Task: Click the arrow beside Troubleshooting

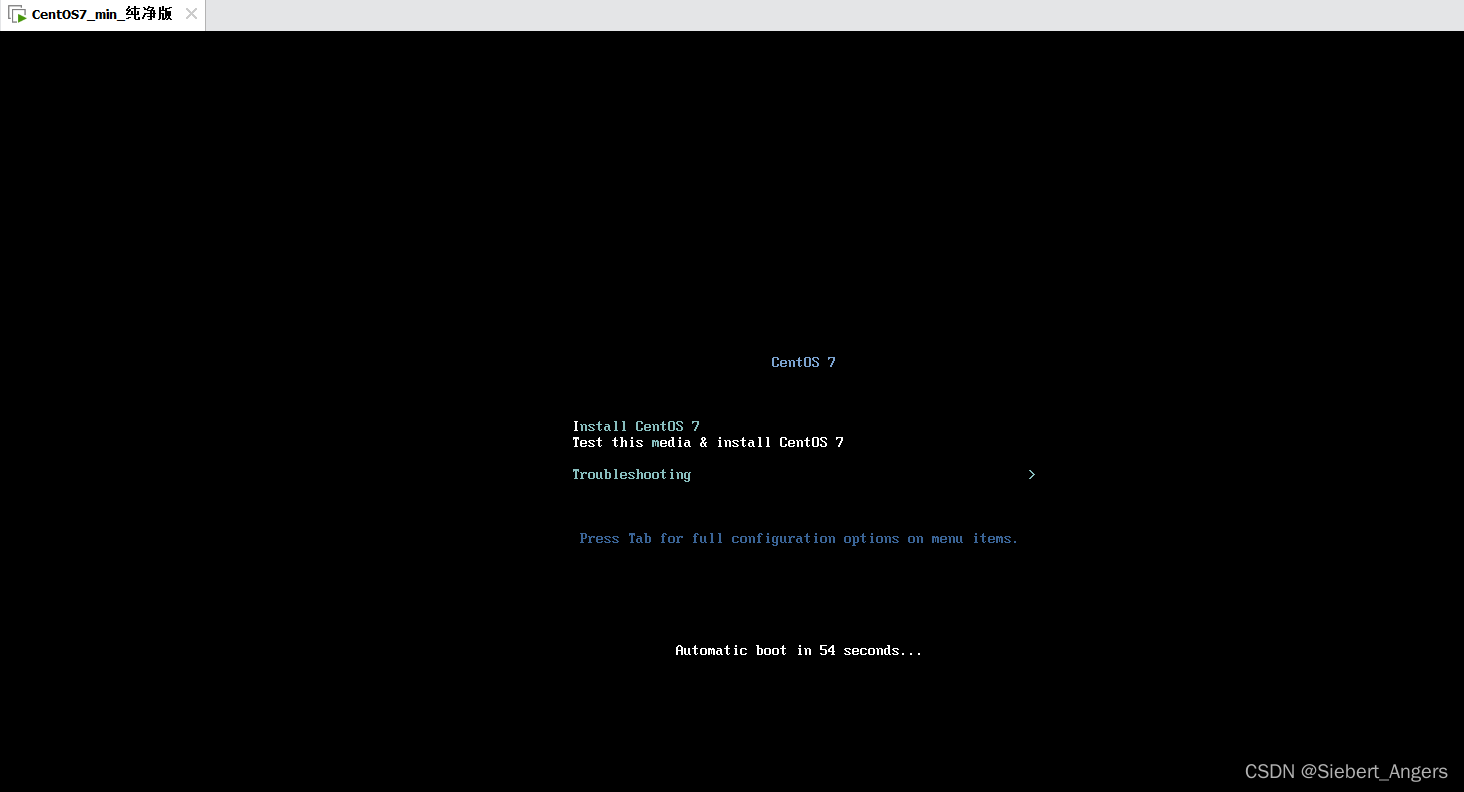Action: pos(1032,474)
